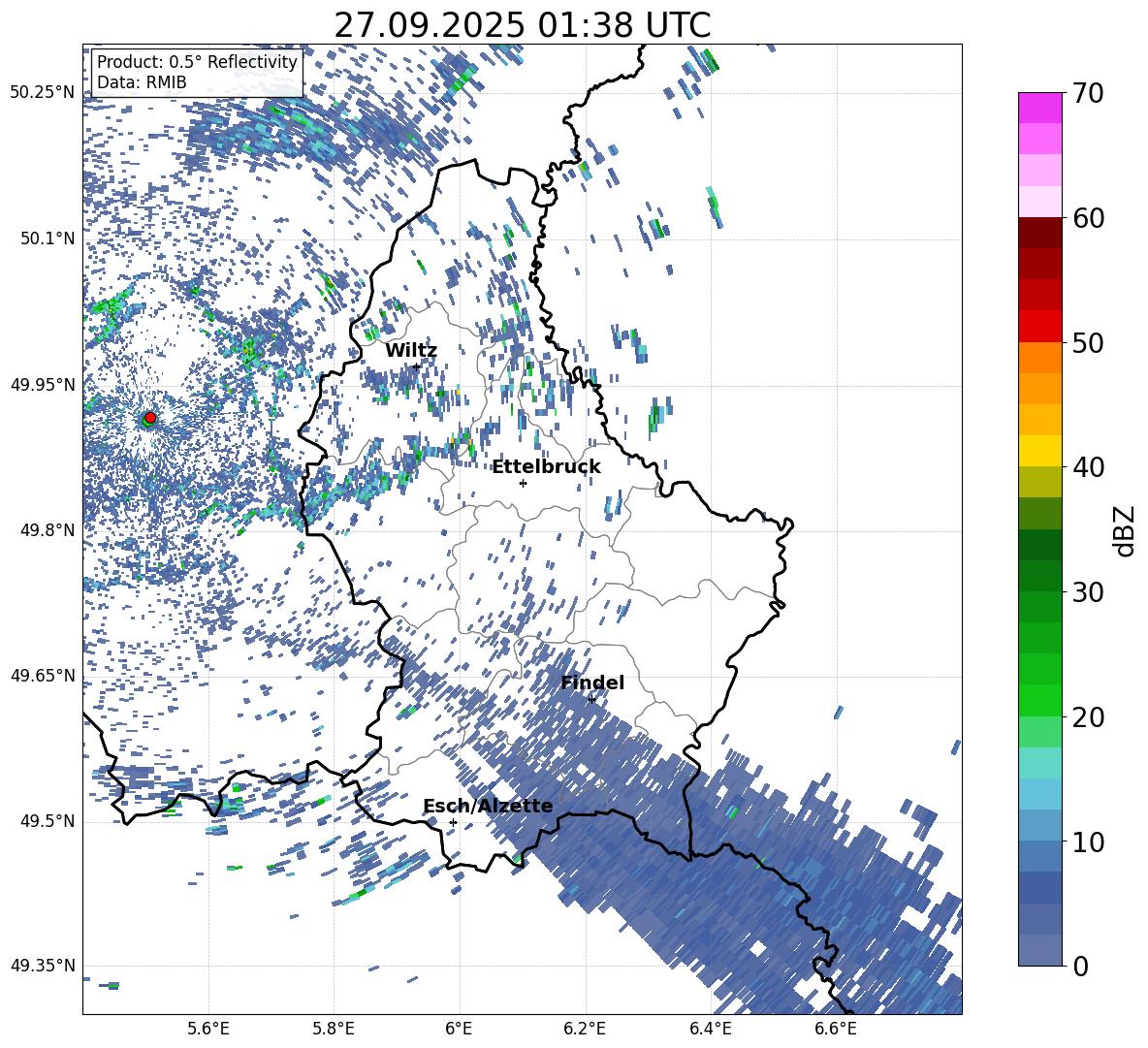This screenshot has width=1148, height=1048.
Task: Click the colorbar value 10
Action: (x=1088, y=842)
